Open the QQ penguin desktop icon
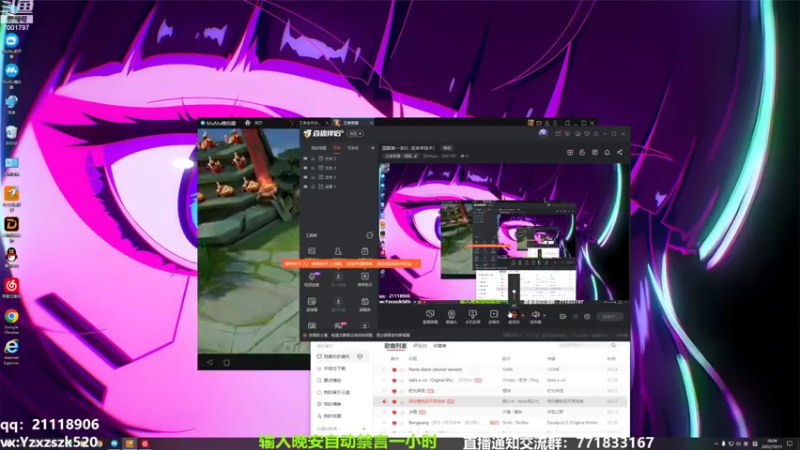Screen dimensions: 800x450 pyautogui.click(x=11, y=257)
